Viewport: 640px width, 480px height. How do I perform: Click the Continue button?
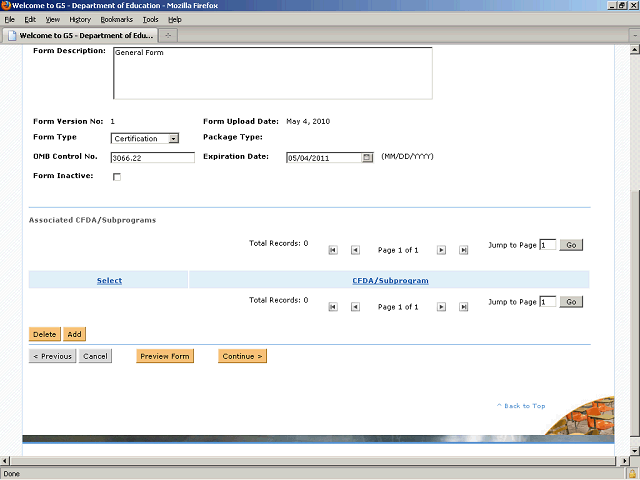(x=242, y=356)
